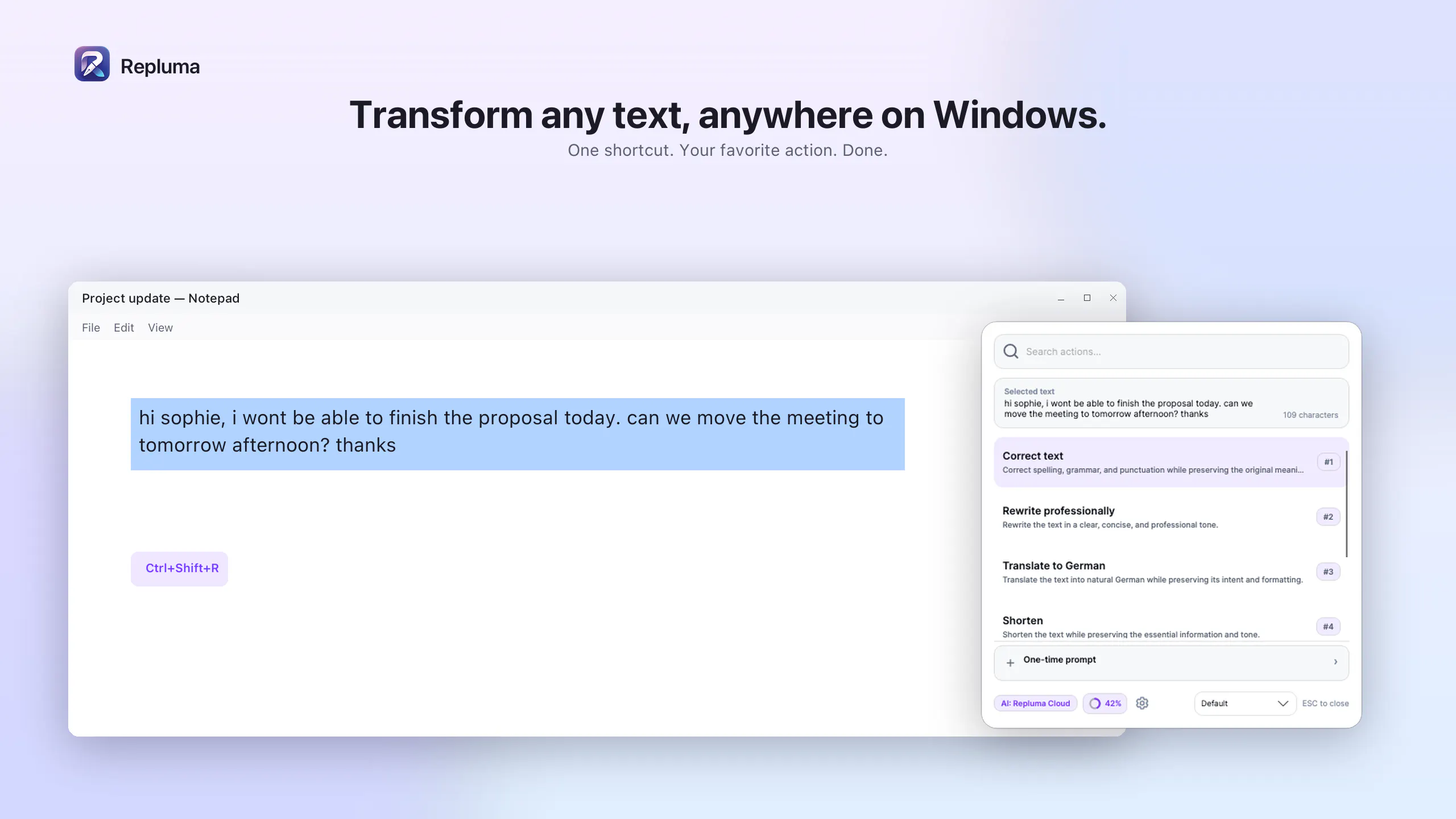Click the #4 shortcut badge
Viewport: 1456px width, 819px height.
[1328, 627]
